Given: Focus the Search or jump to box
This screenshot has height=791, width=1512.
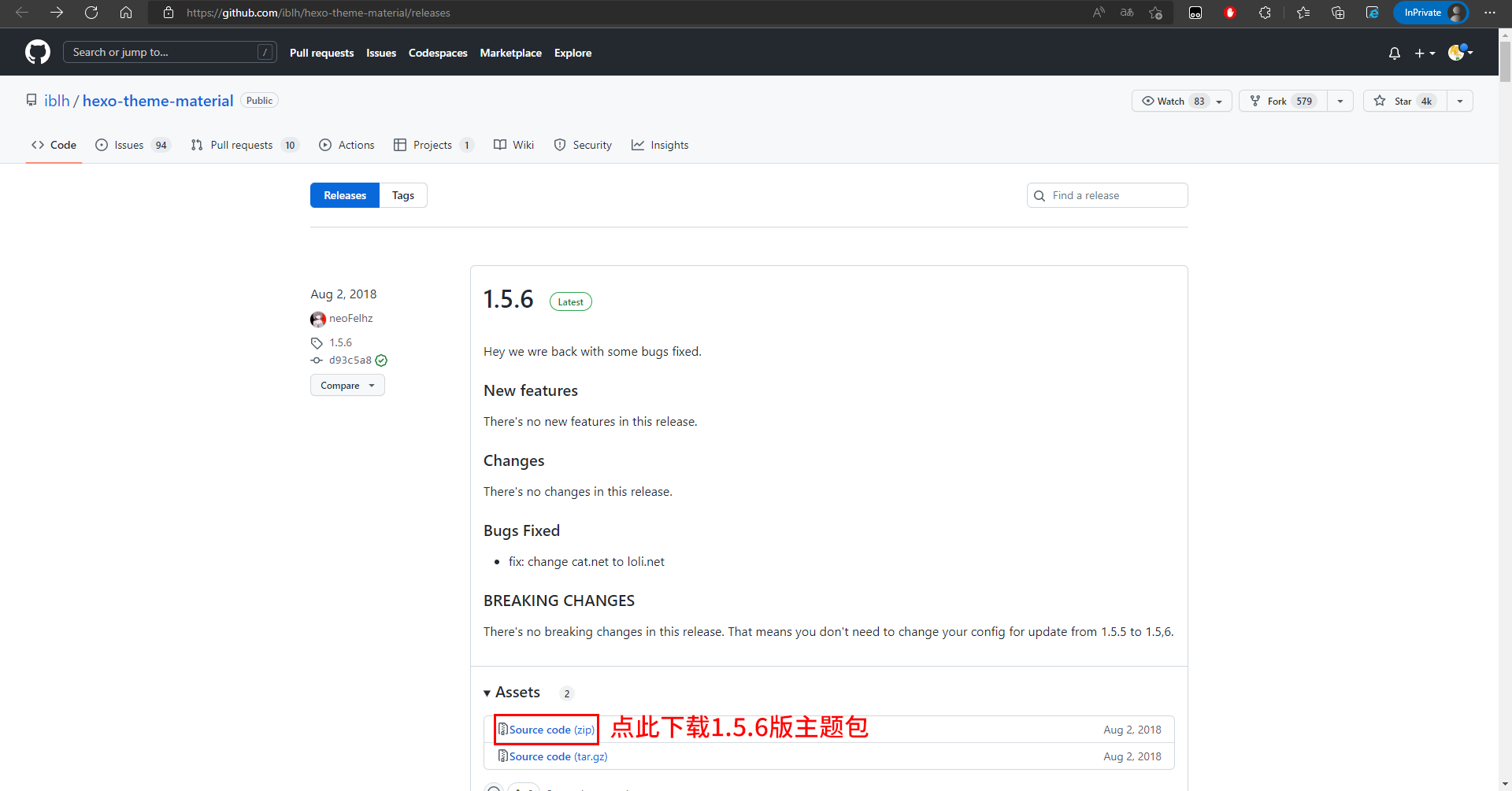Looking at the screenshot, I should pos(170,52).
